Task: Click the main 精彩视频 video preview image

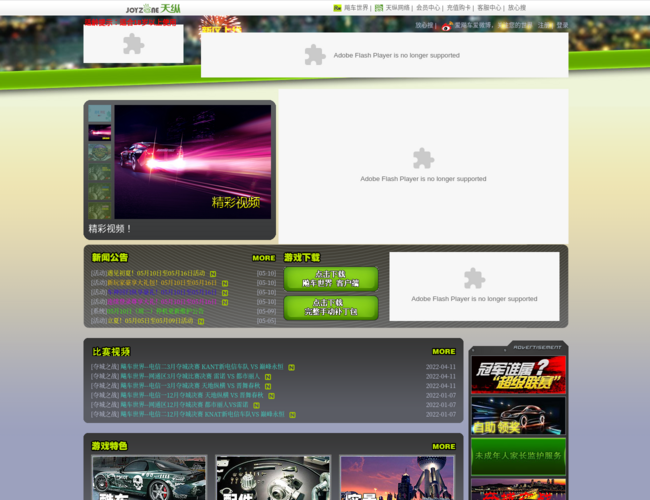Action: [192, 160]
